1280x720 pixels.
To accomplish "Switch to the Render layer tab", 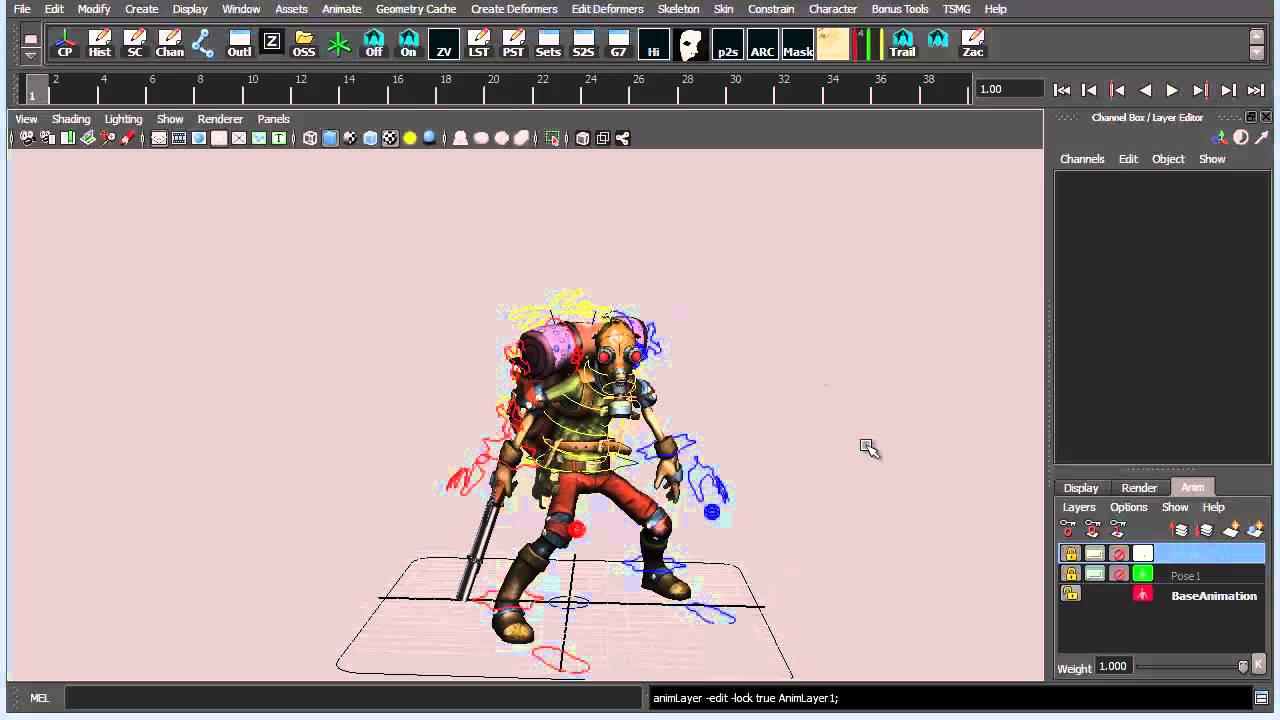I will 1139,488.
